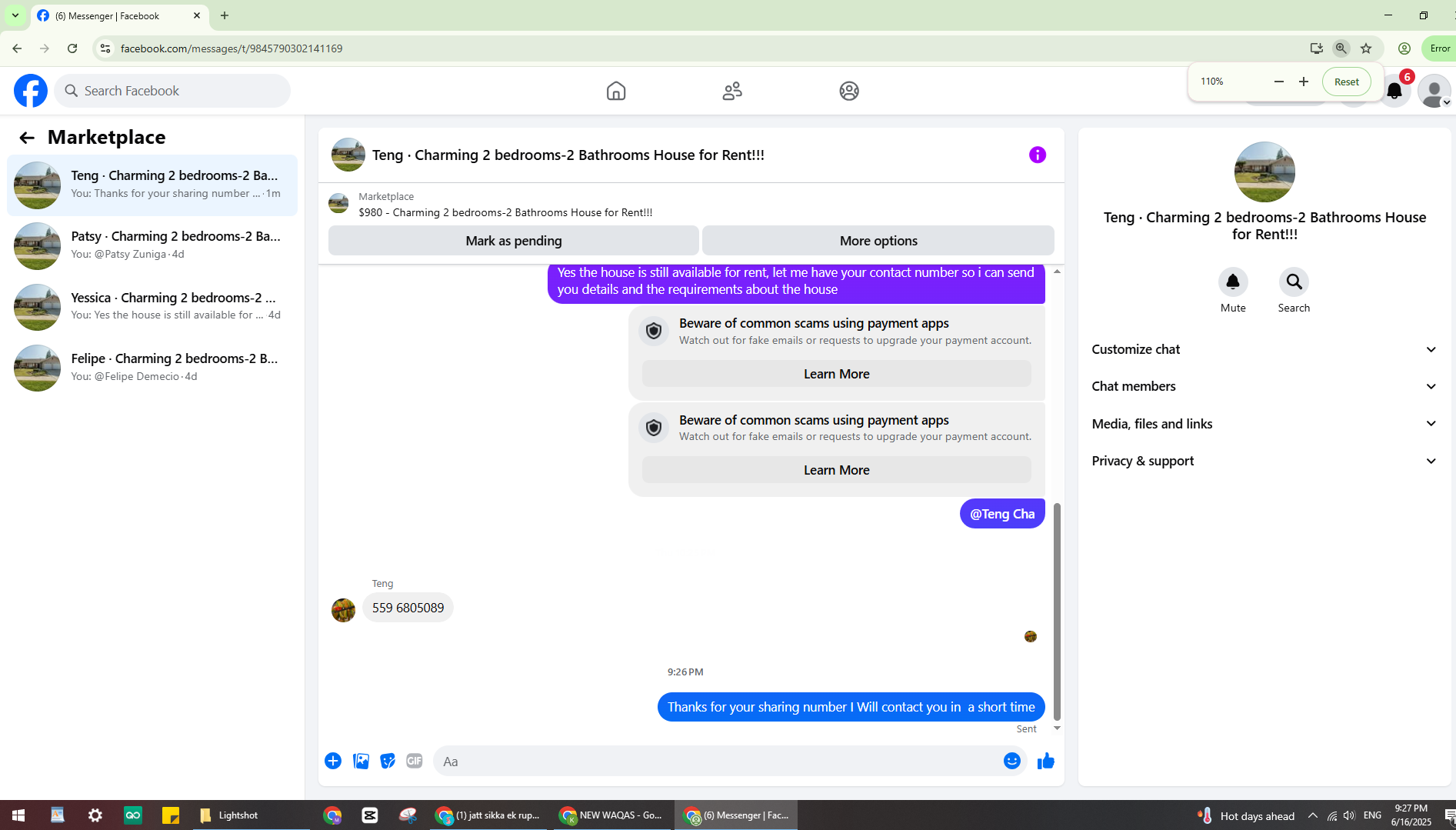Switch to jatt sikka Chrome taskbar window

tap(489, 815)
